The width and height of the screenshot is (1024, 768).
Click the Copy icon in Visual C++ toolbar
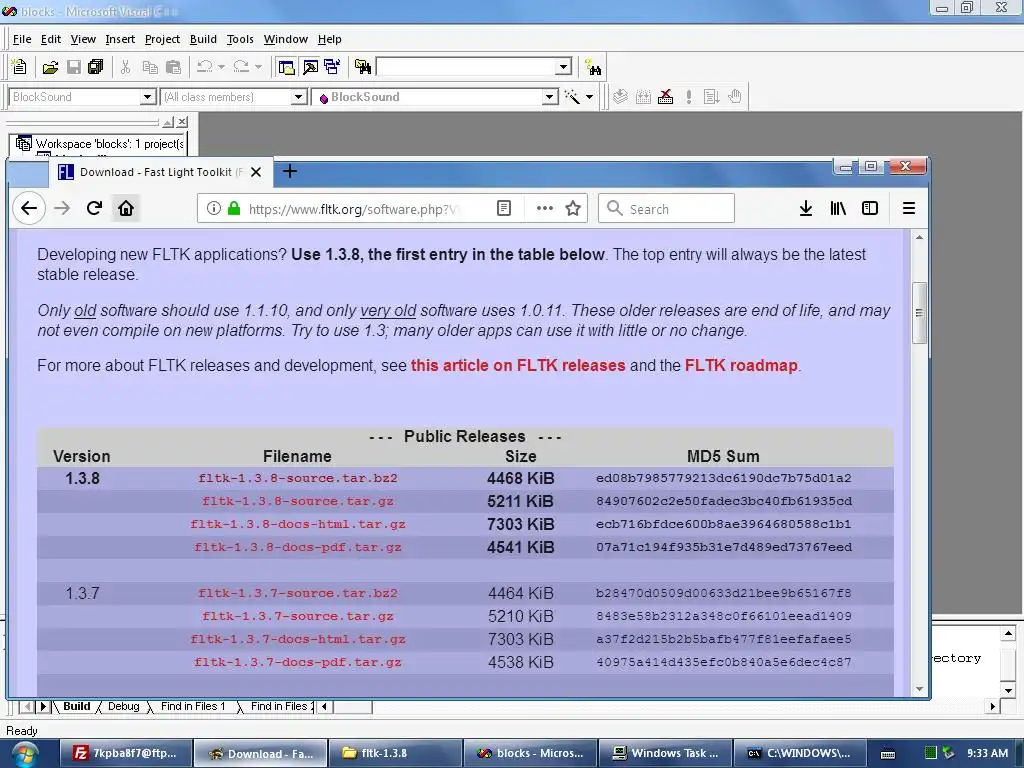[150, 67]
